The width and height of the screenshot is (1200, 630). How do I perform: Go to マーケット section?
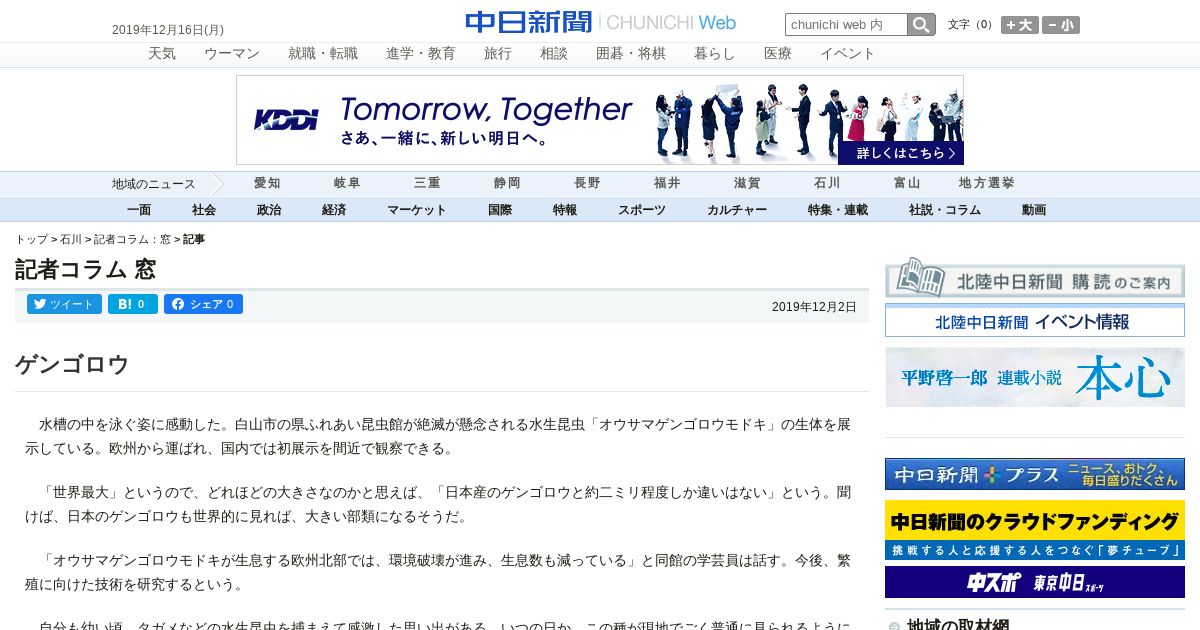[x=417, y=210]
